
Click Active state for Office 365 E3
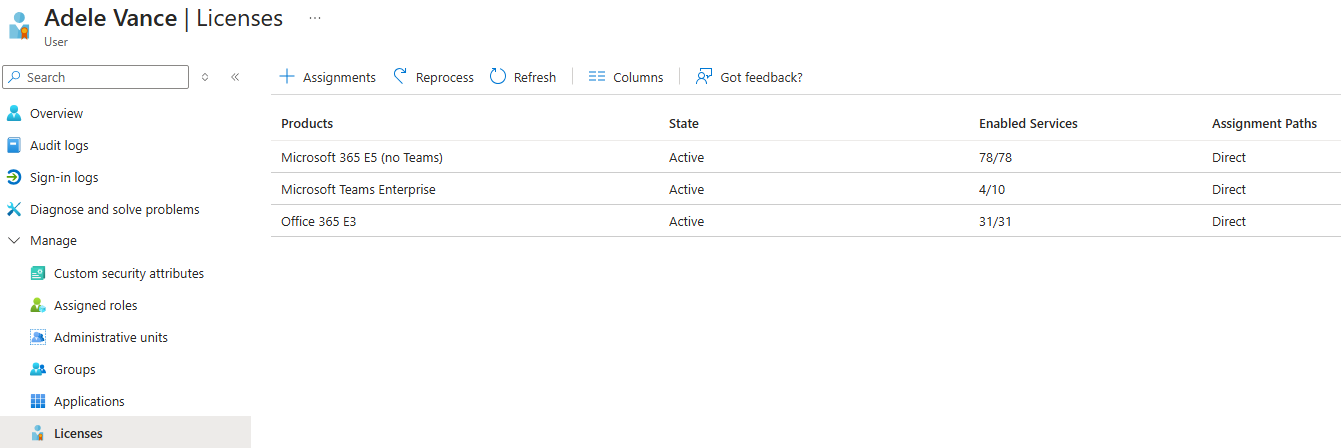686,221
